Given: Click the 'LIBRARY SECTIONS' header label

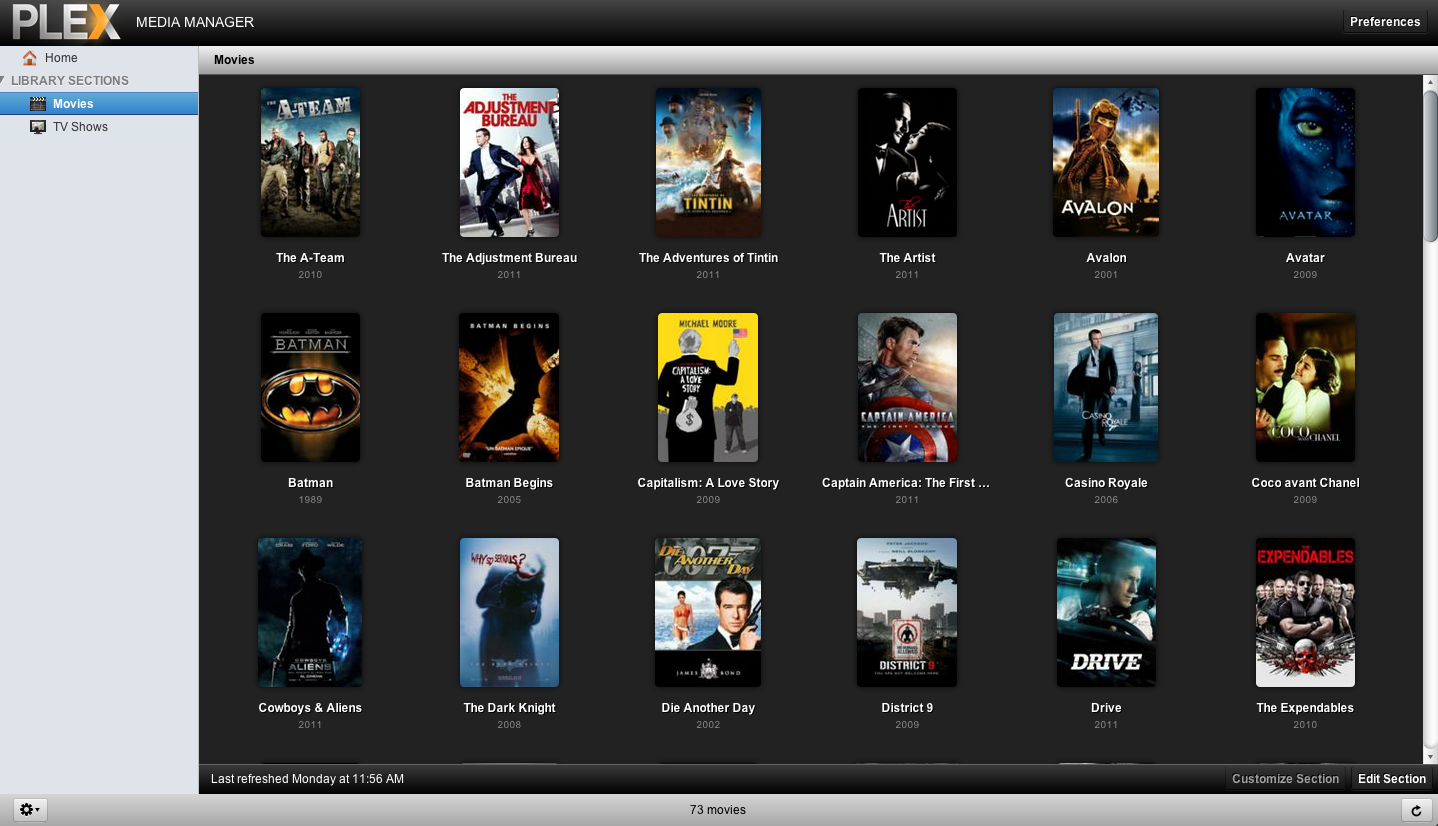Looking at the screenshot, I should pos(70,80).
